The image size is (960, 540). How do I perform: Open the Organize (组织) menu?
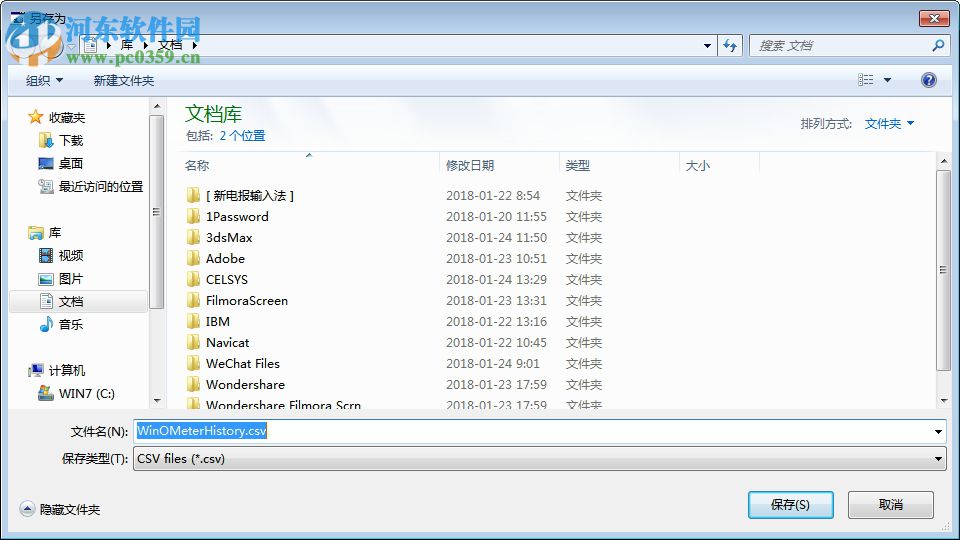coord(44,80)
